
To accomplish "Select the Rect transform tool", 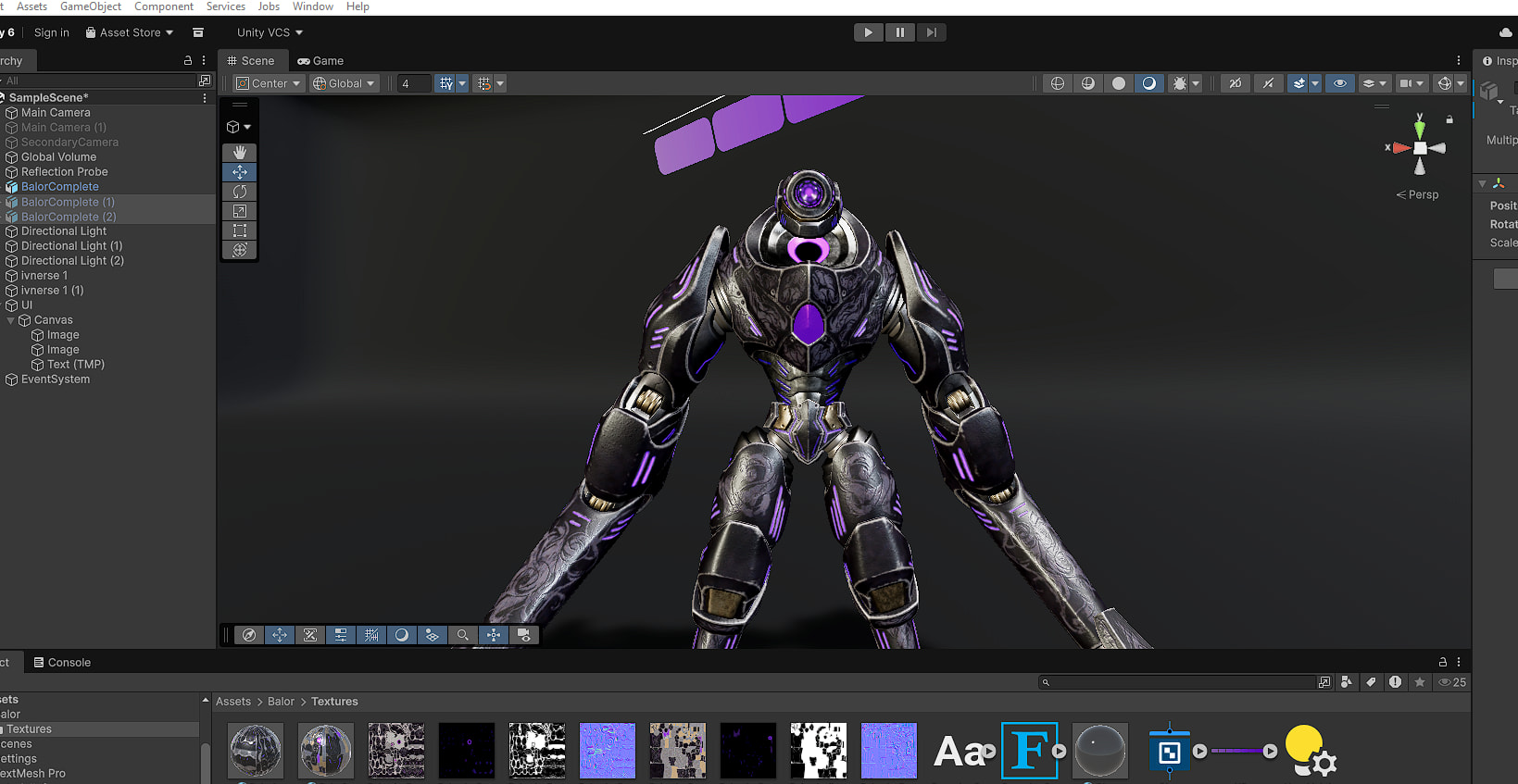I will [240, 230].
